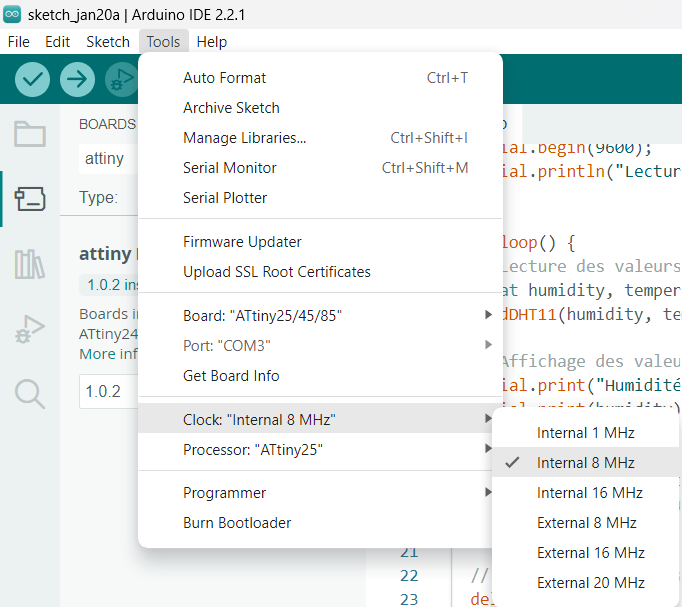Click Get Board Info
This screenshot has height=607, width=682.
231,376
